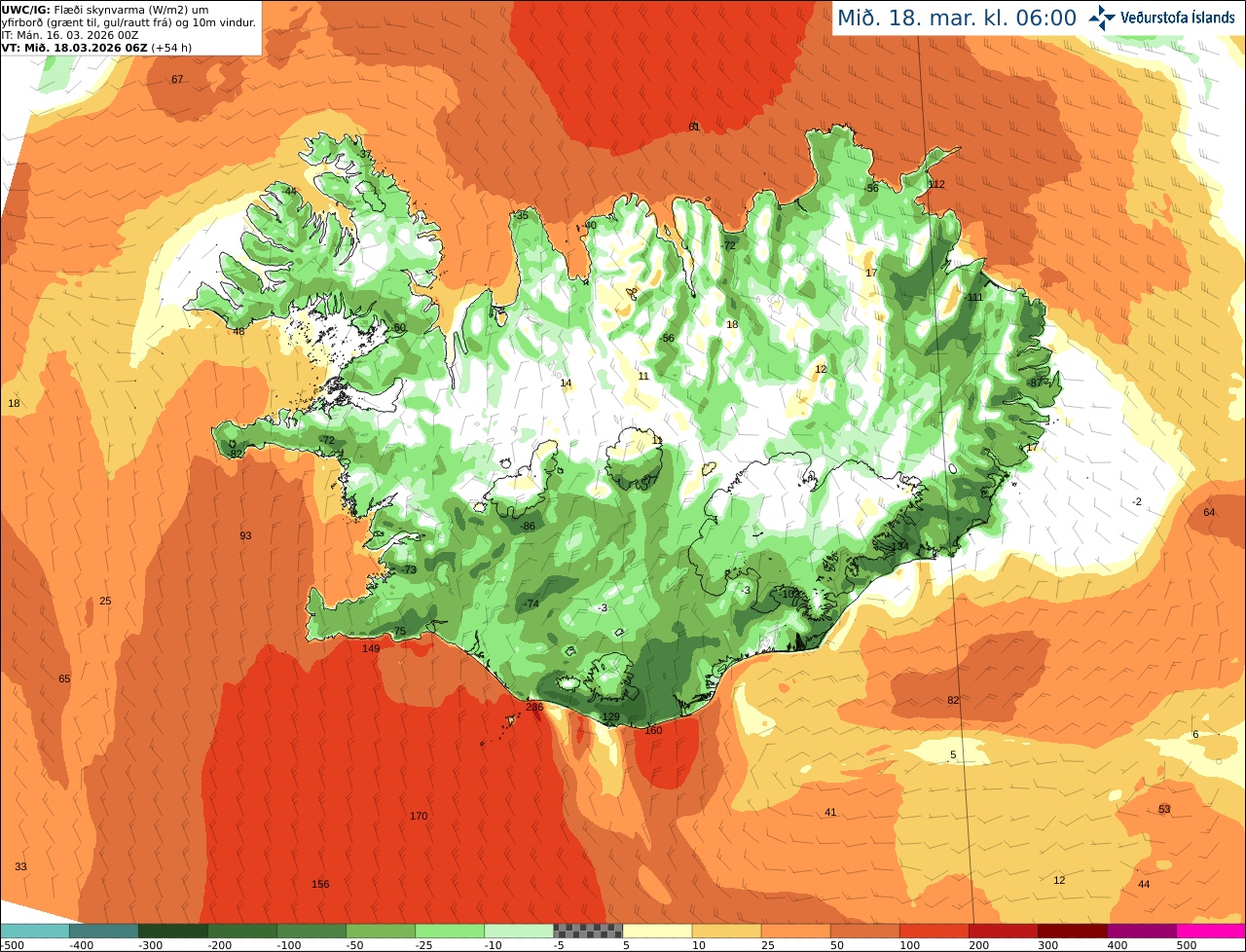The height and width of the screenshot is (952, 1246).
Task: Click the map value 35 on the north coast
Action: pyautogui.click(x=523, y=215)
